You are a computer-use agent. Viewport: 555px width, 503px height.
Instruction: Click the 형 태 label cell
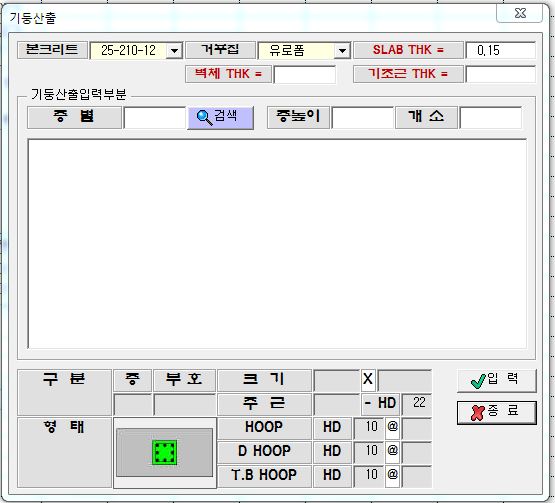pos(64,452)
